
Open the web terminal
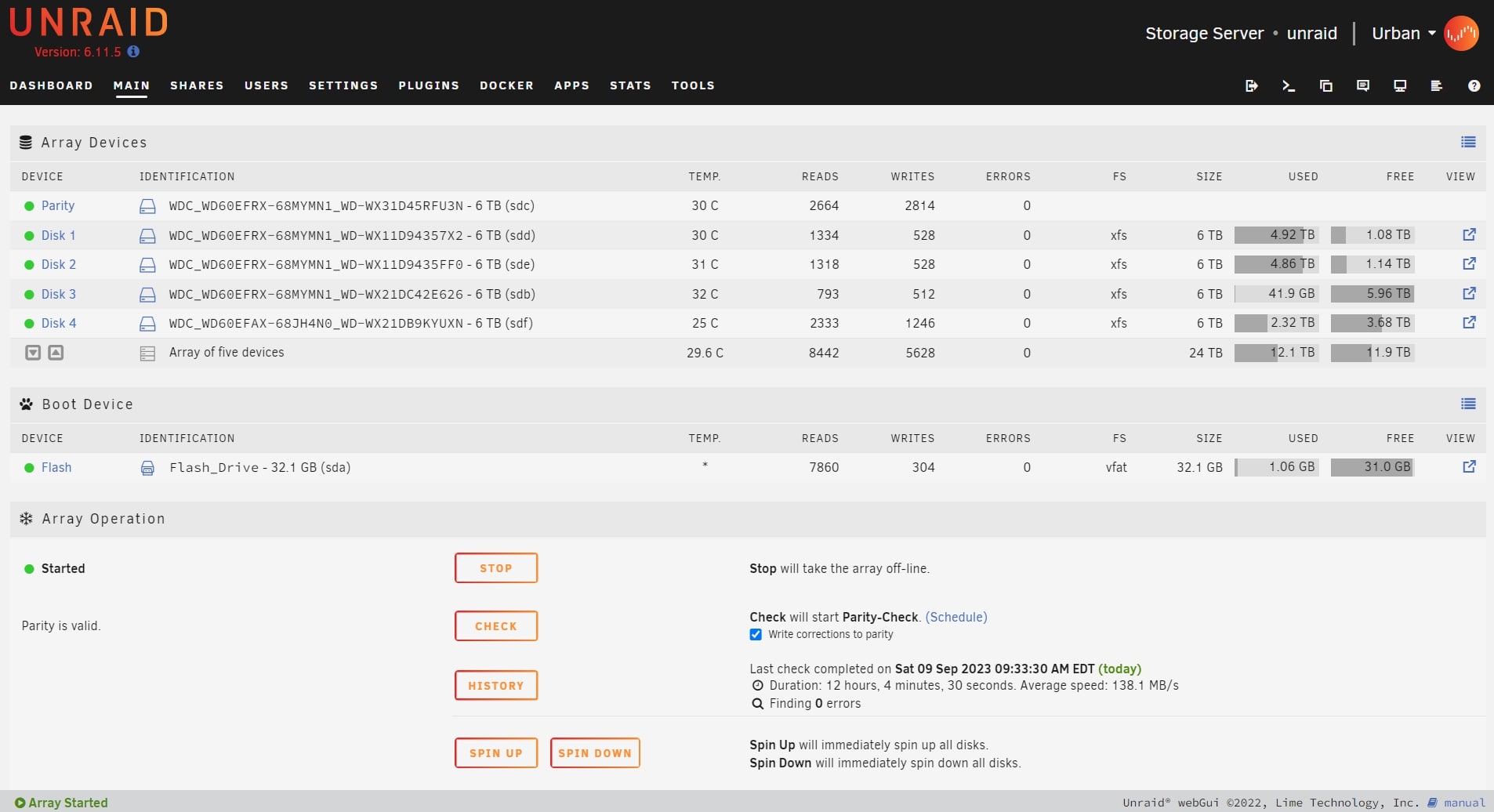[1288, 85]
